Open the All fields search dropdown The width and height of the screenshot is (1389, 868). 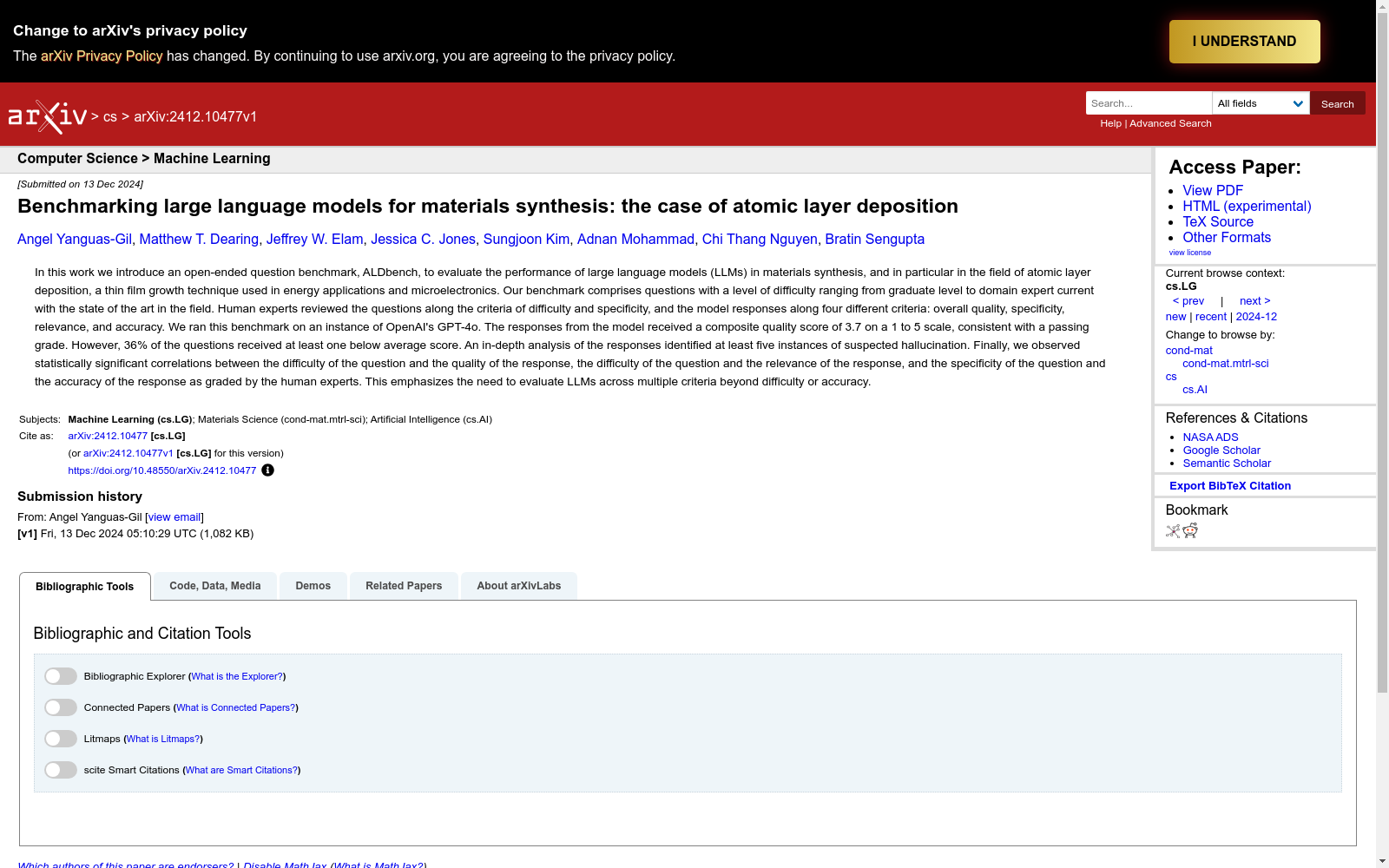1261,103
